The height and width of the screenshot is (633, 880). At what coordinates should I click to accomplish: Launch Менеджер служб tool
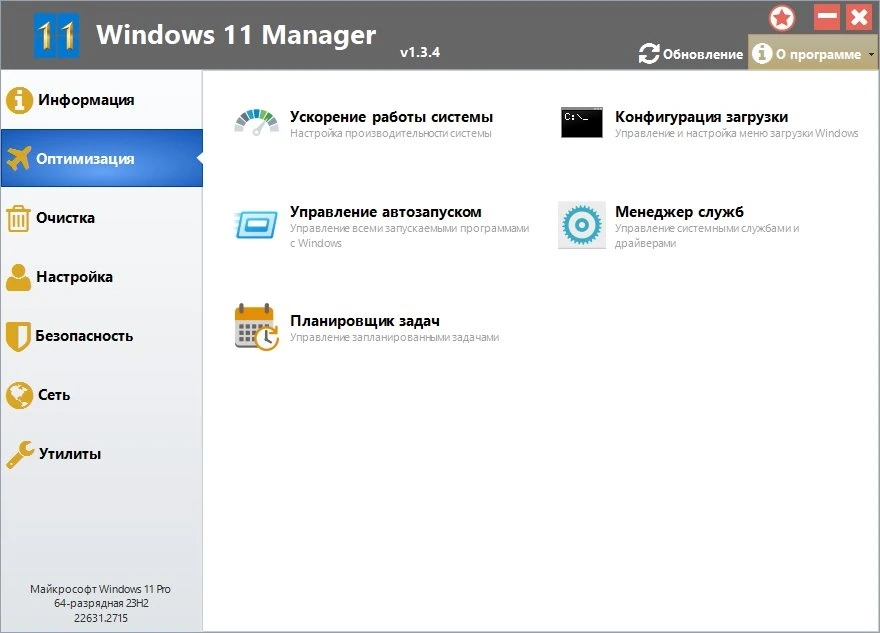[679, 212]
